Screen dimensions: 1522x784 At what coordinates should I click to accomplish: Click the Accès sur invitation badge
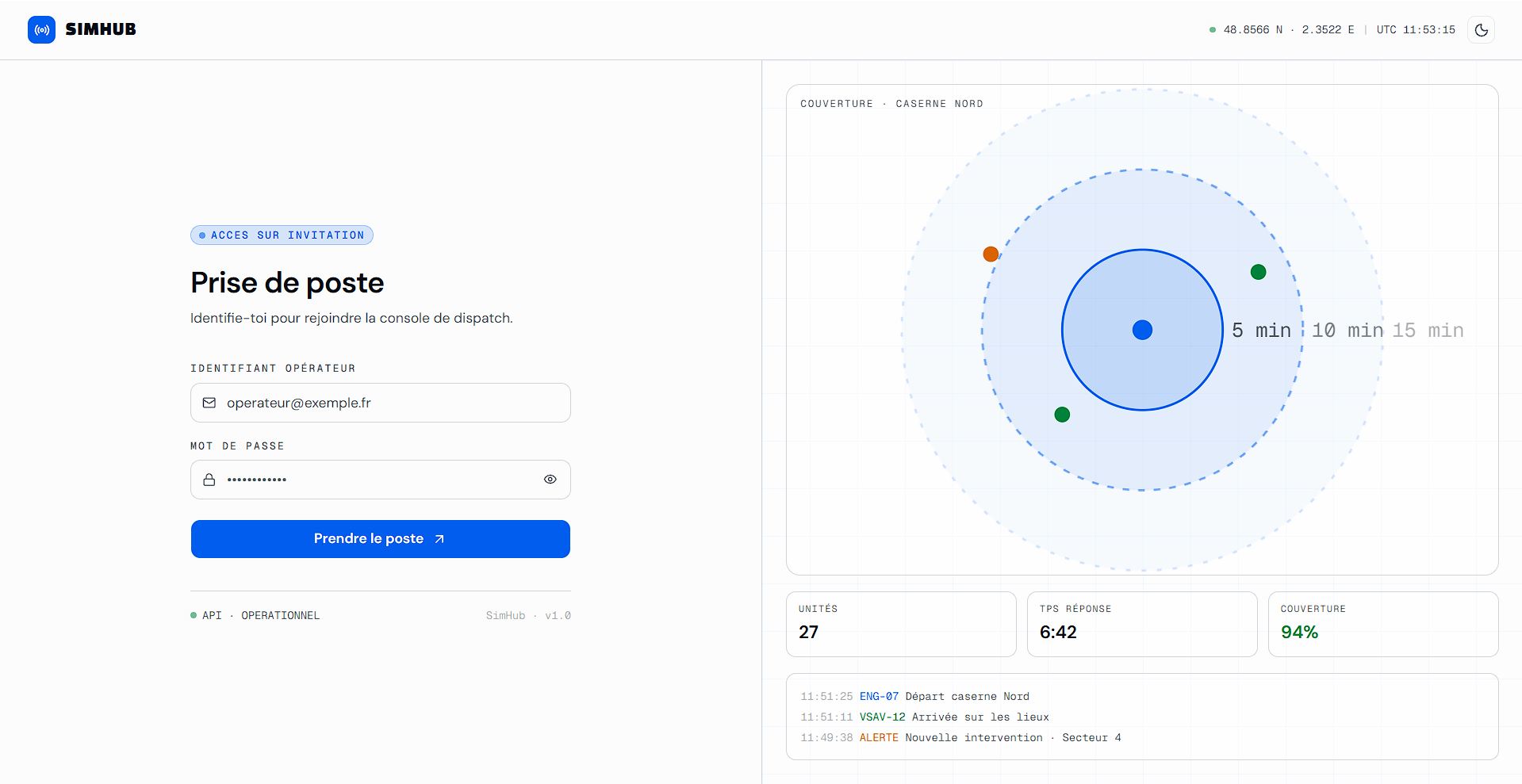click(282, 235)
